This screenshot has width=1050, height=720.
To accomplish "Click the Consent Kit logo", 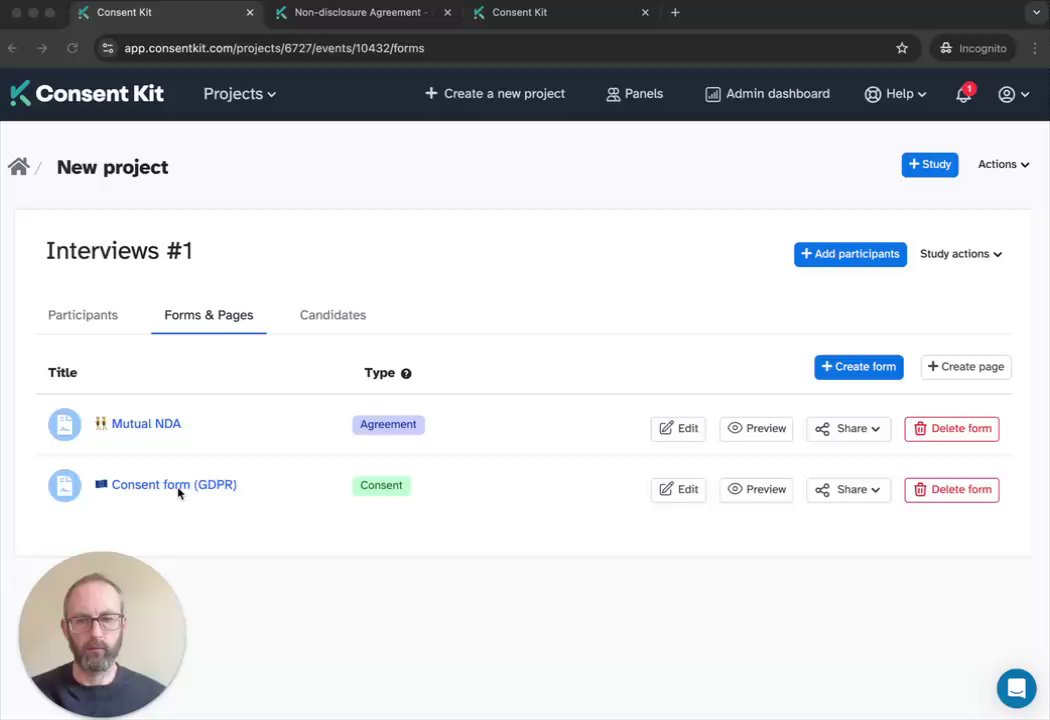I will (87, 94).
